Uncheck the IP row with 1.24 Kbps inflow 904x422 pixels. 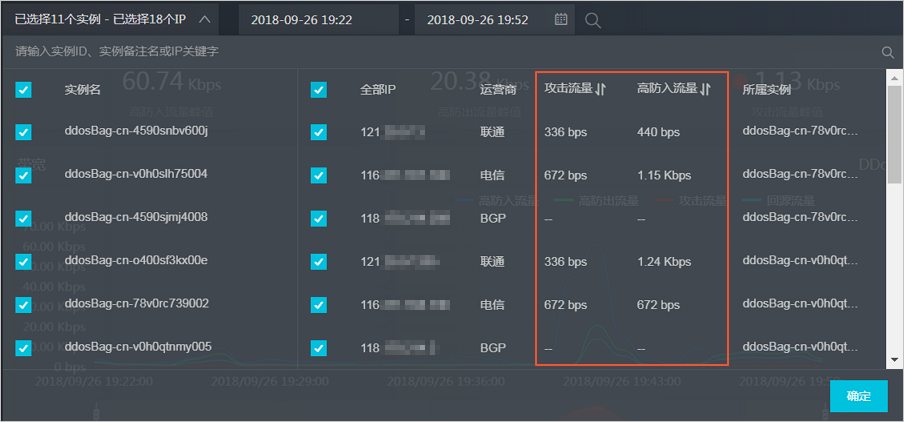tap(319, 262)
